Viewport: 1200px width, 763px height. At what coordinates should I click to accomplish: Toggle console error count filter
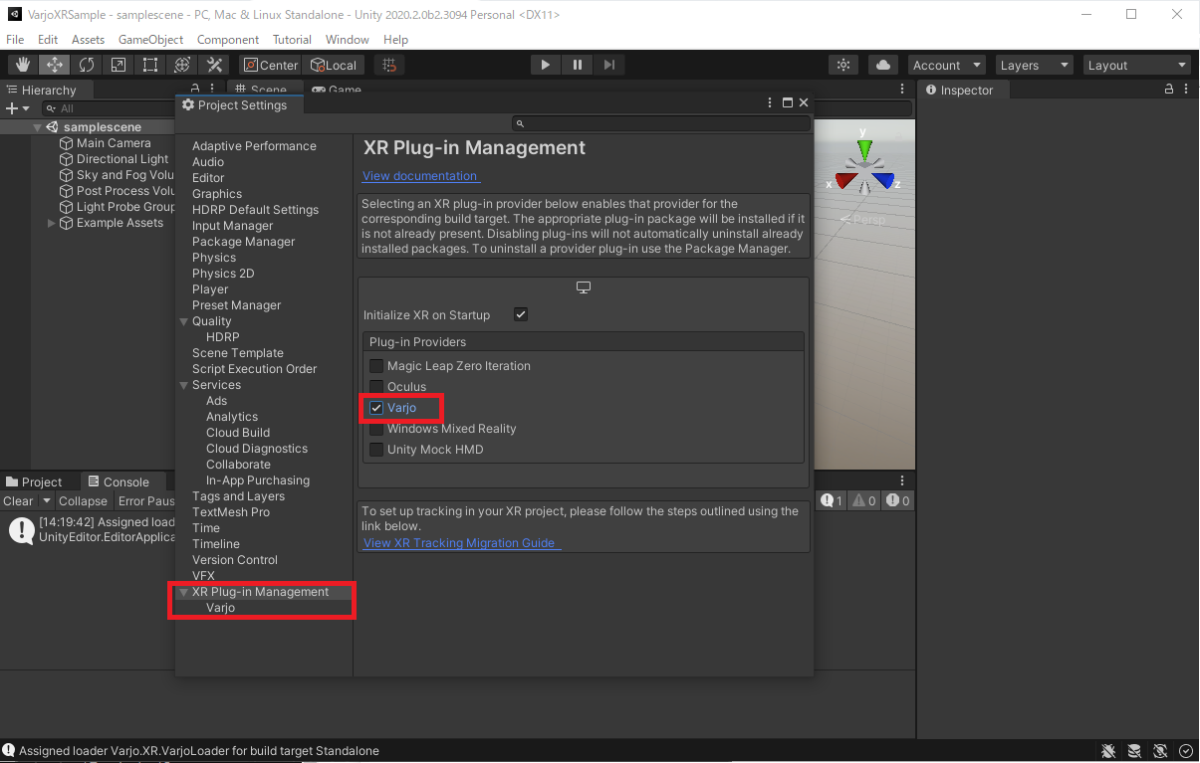pyautogui.click(x=897, y=500)
